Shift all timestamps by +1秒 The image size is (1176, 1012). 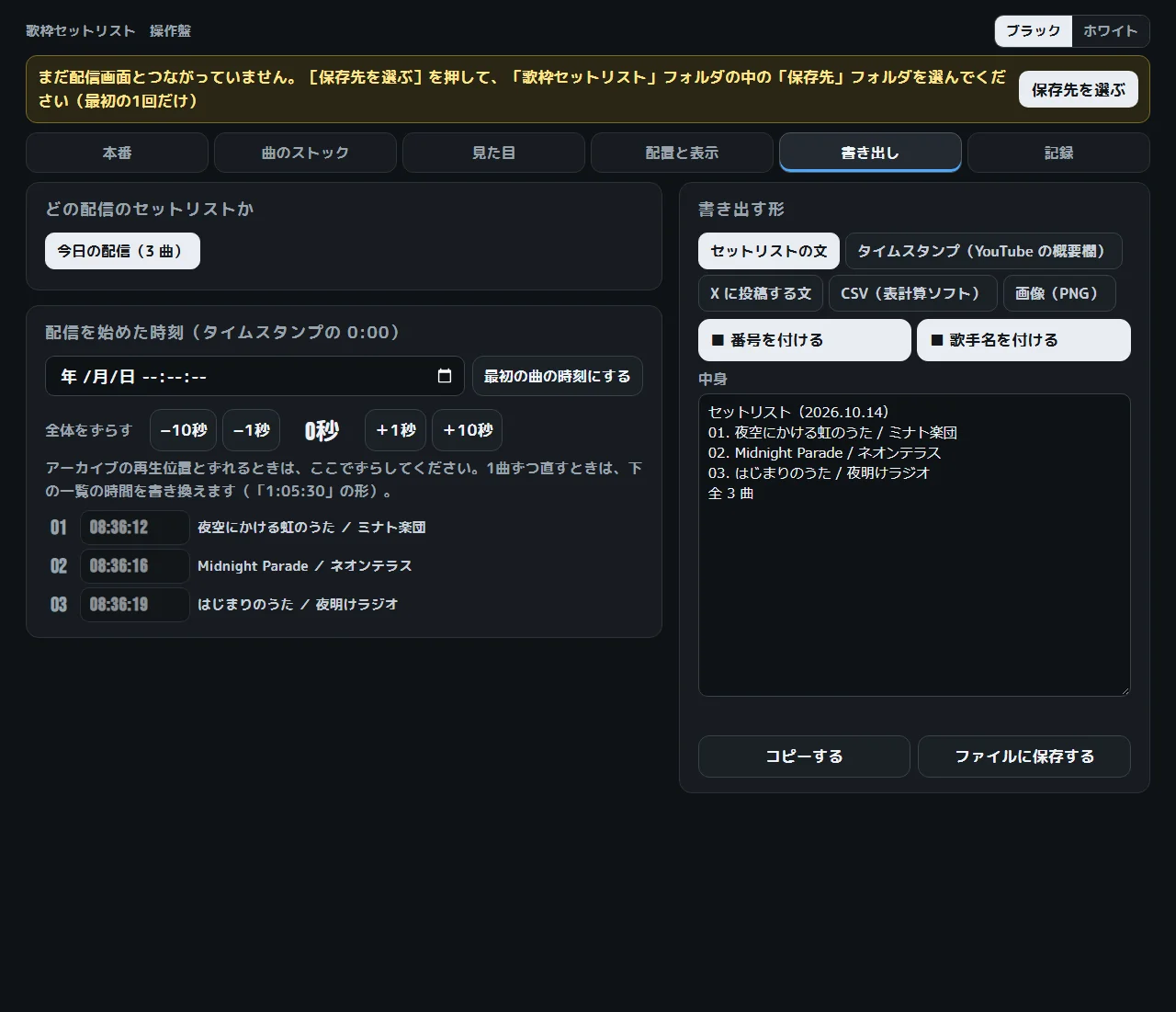pos(396,430)
